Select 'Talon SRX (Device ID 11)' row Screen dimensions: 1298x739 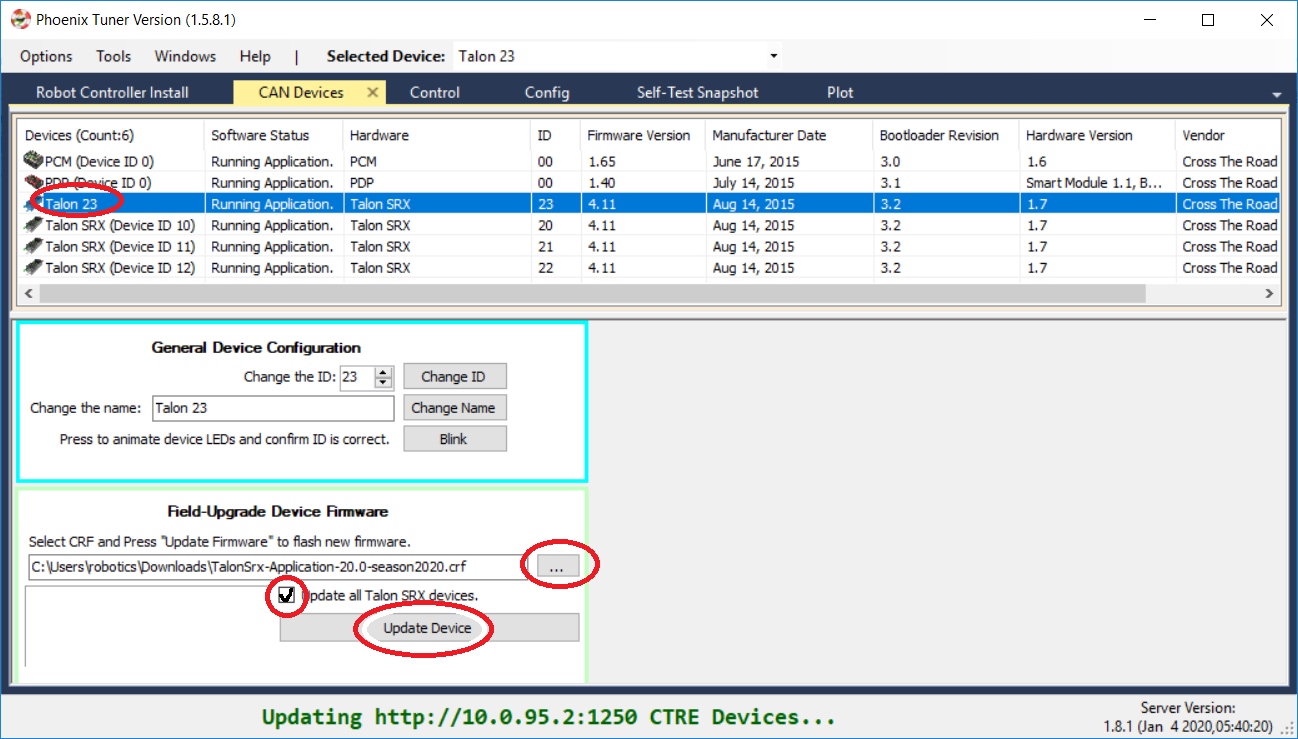coord(649,246)
